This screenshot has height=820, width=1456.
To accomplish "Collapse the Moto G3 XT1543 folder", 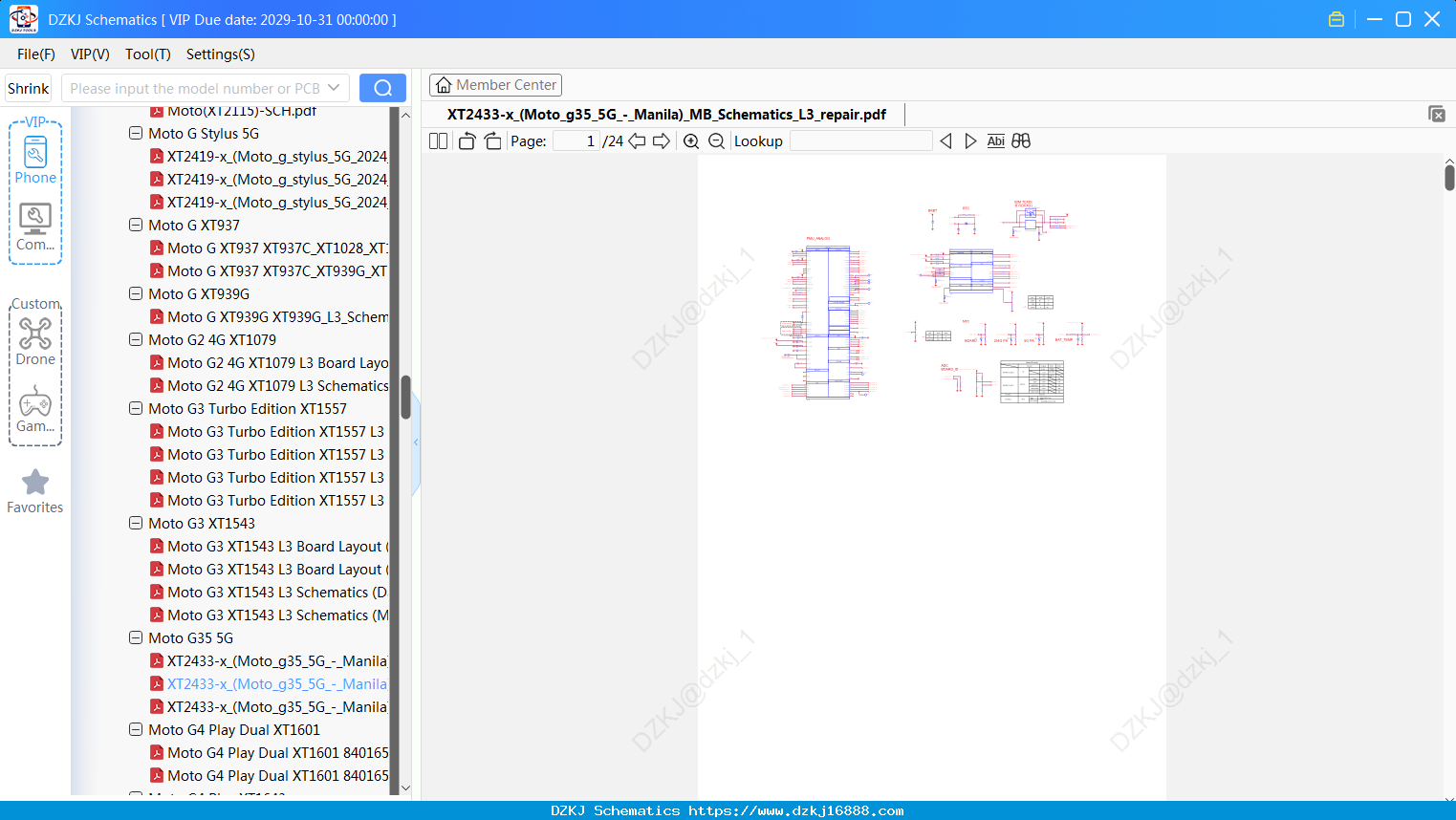I will click(136, 524).
